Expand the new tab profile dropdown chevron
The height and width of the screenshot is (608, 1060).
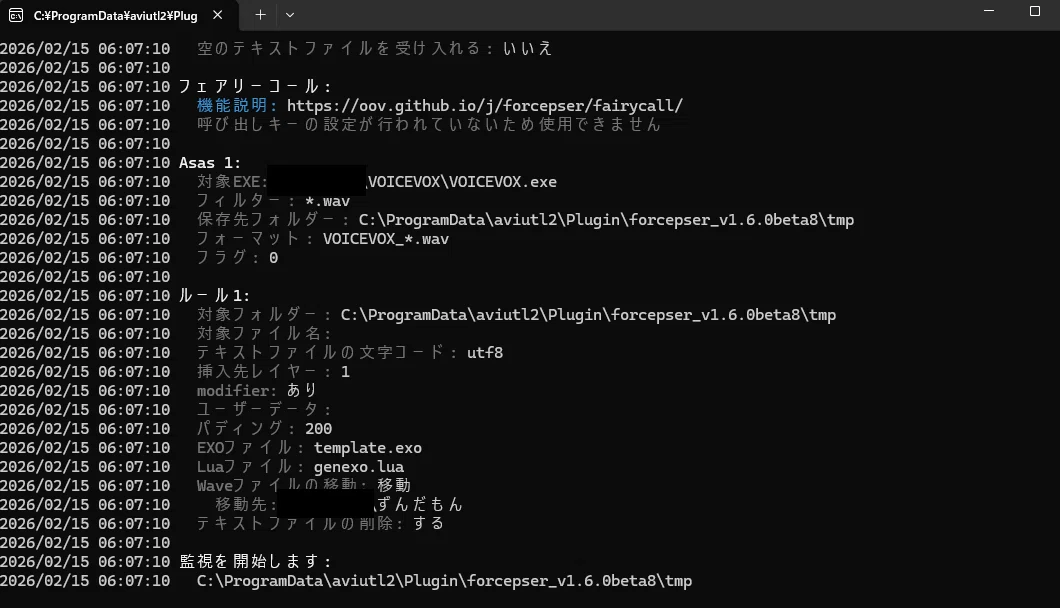pyautogui.click(x=290, y=15)
